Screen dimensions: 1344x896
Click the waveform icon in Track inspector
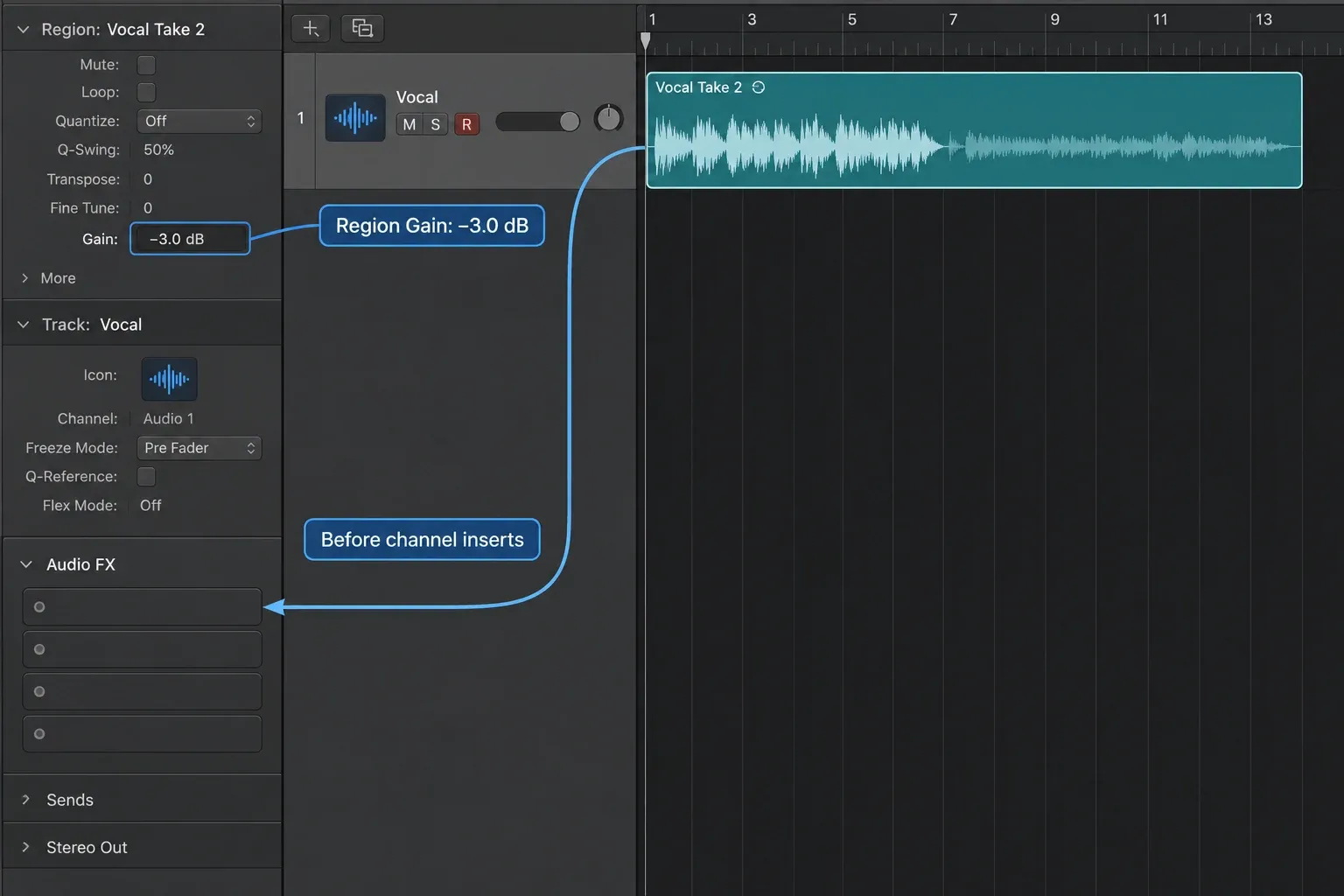tap(169, 379)
